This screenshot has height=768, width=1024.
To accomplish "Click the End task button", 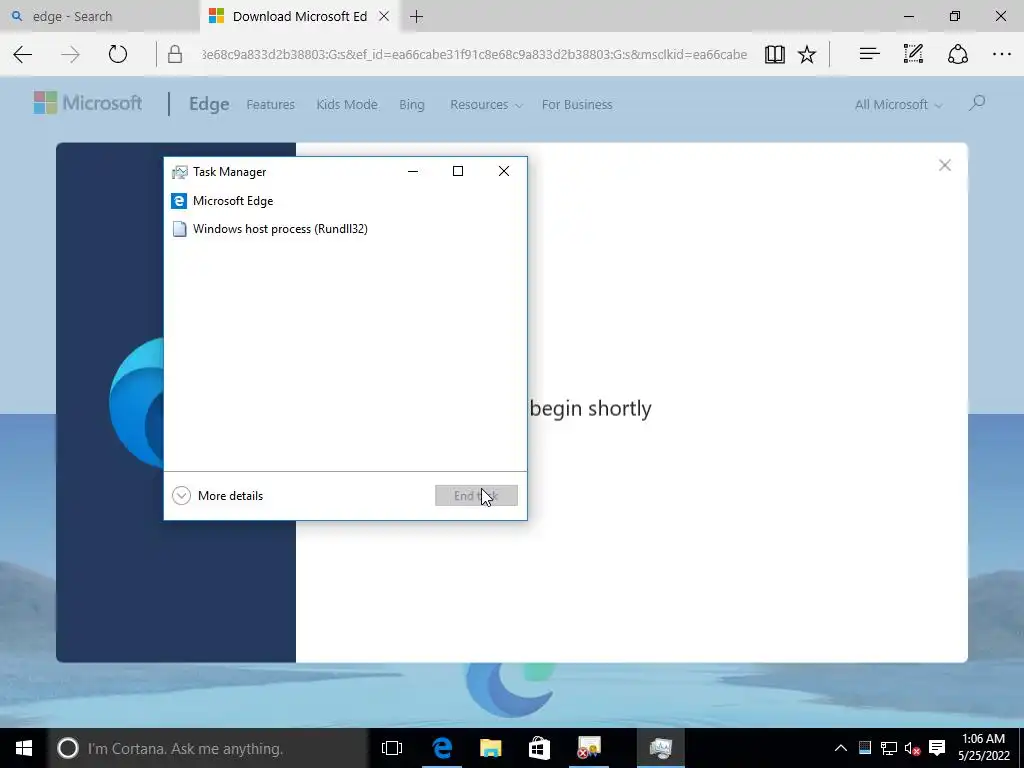I will pyautogui.click(x=476, y=496).
